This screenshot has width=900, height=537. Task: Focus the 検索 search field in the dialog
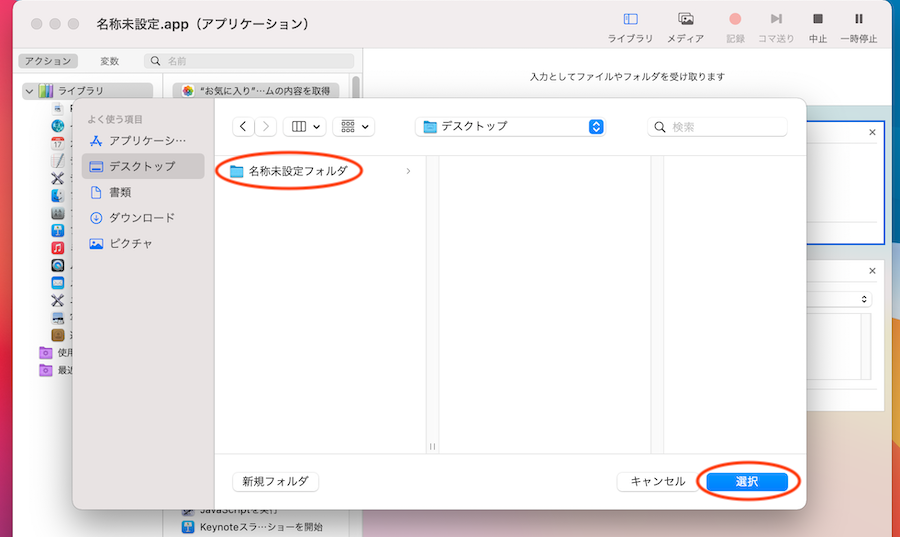tap(717, 127)
